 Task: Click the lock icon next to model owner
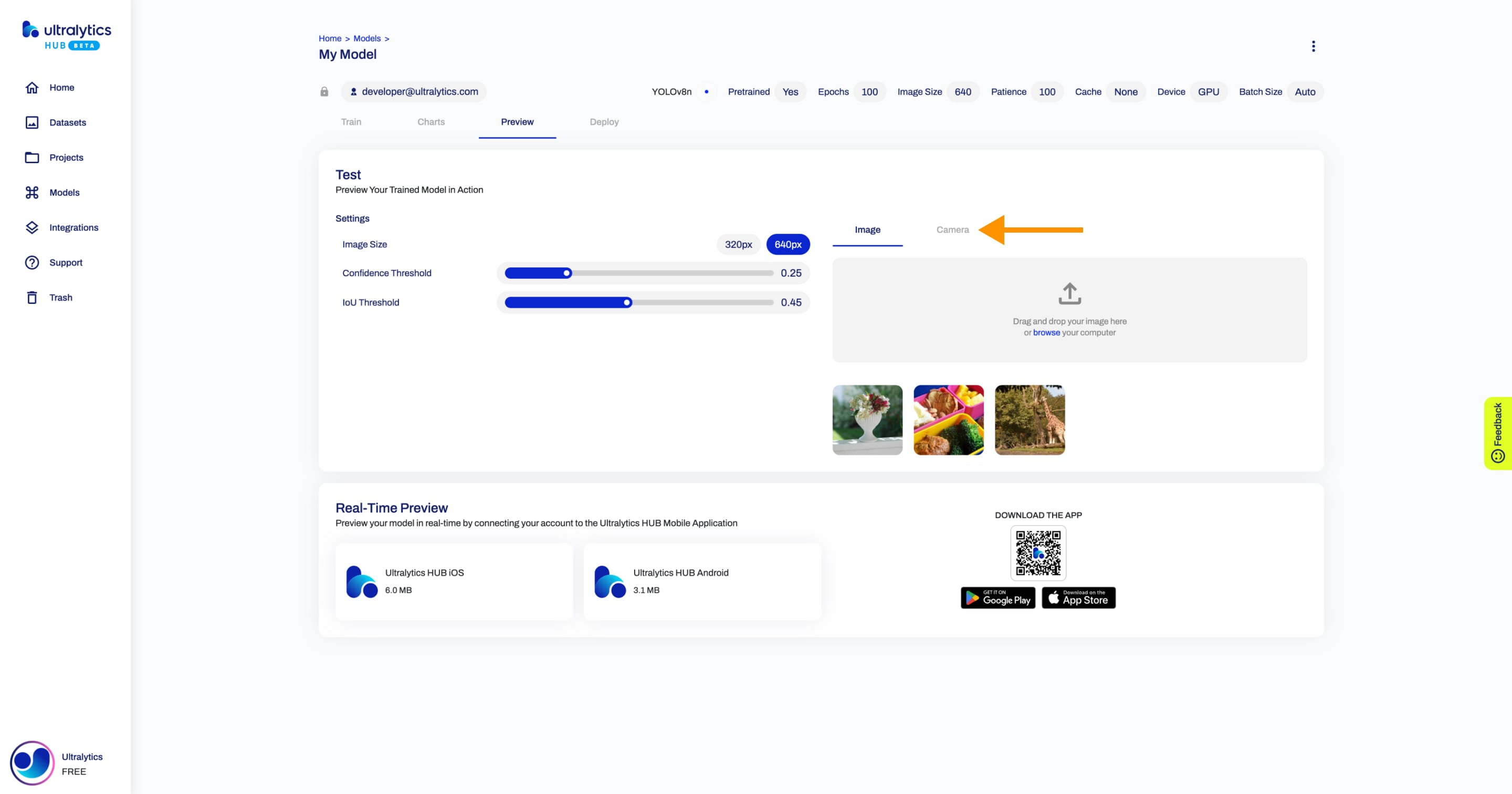pyautogui.click(x=324, y=91)
